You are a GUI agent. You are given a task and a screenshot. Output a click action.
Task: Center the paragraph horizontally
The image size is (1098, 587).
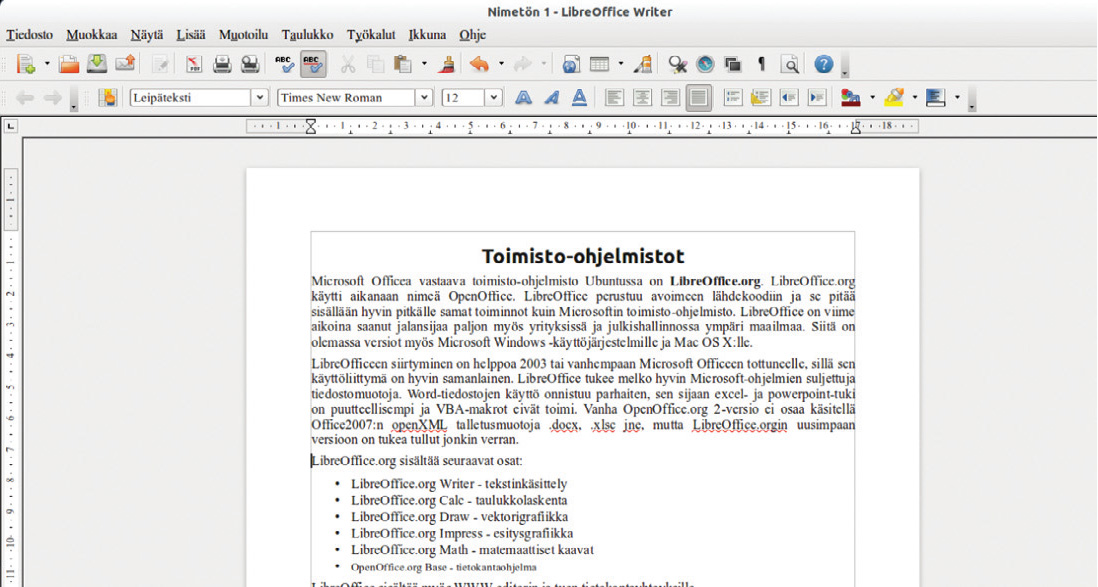[642, 97]
